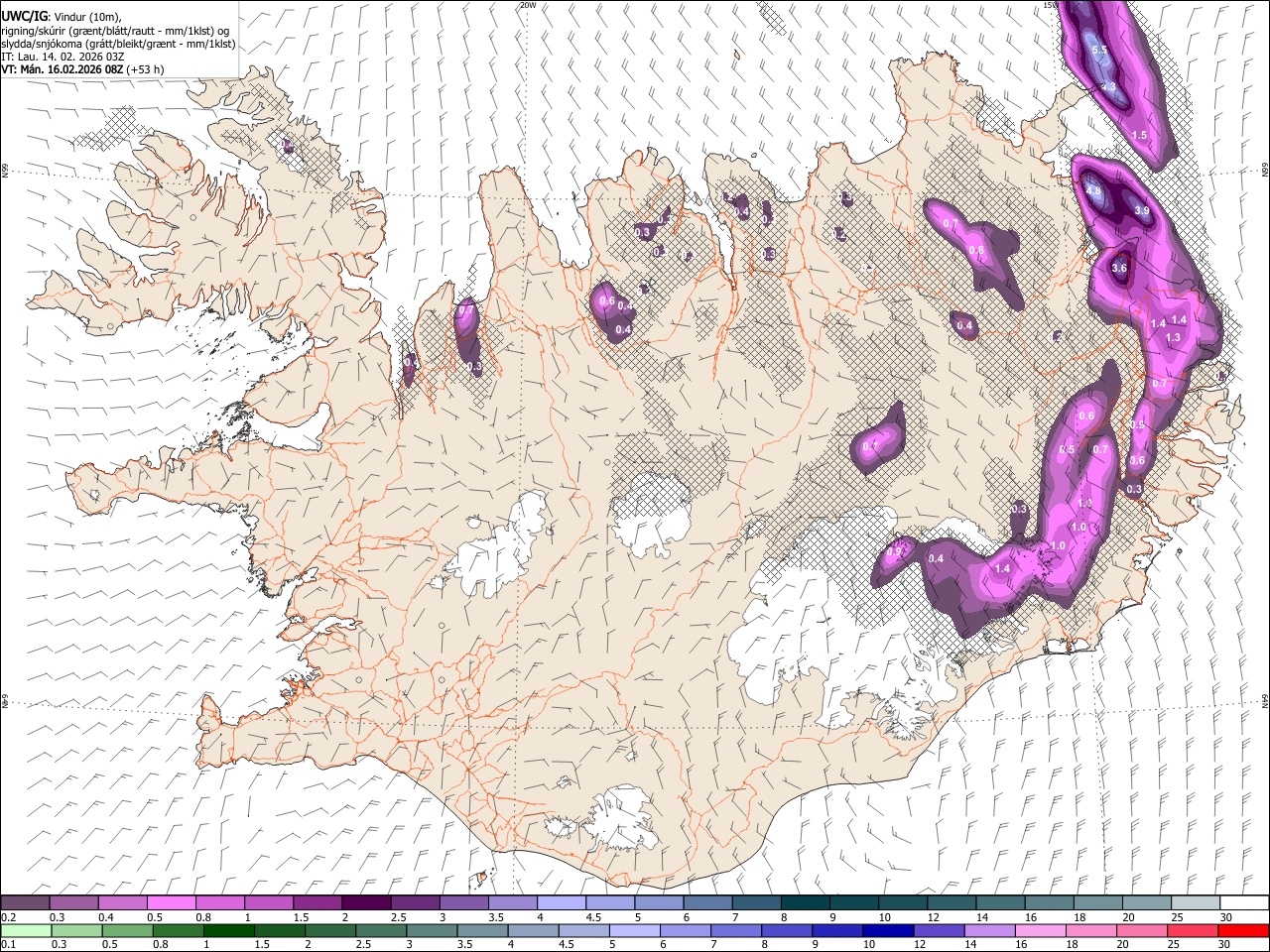The width and height of the screenshot is (1270, 952).
Task: Pick the darkest green 1 swatch, lower scale
Action: [x=229, y=930]
